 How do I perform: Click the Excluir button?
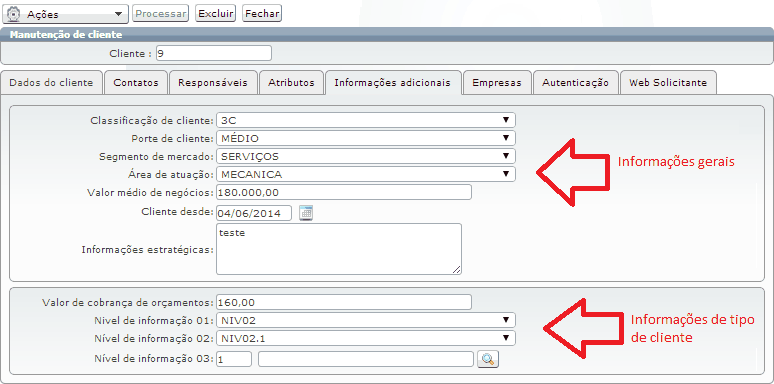(x=216, y=13)
